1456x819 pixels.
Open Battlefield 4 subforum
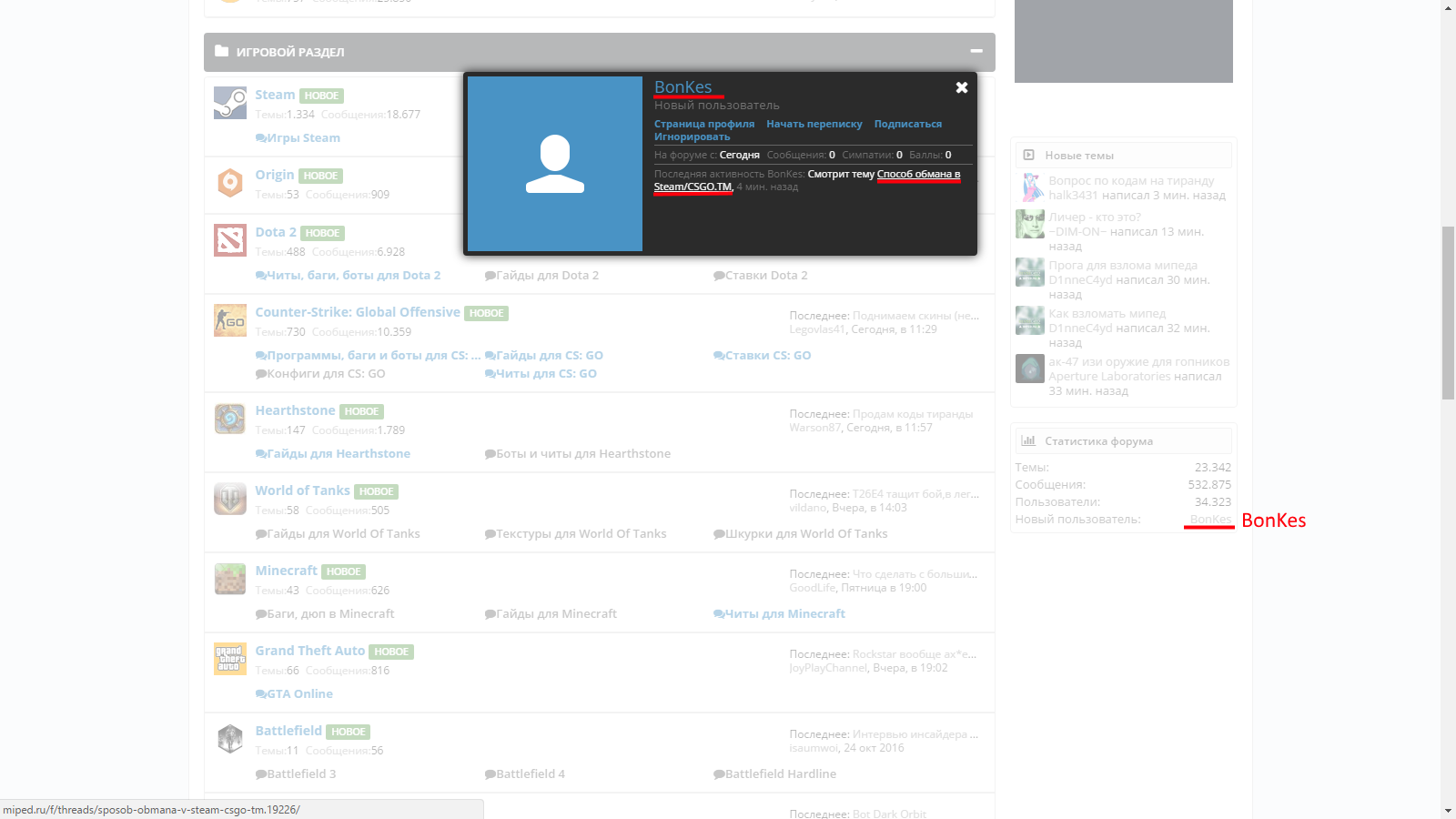click(x=531, y=774)
